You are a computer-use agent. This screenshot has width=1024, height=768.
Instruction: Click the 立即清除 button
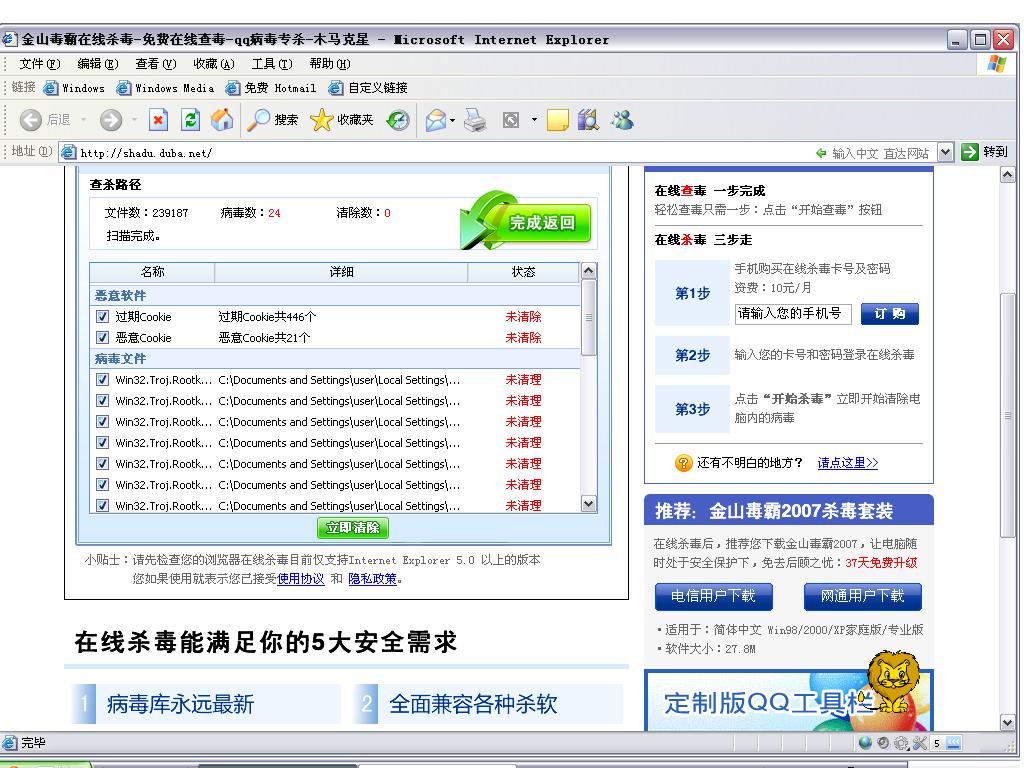(x=353, y=528)
